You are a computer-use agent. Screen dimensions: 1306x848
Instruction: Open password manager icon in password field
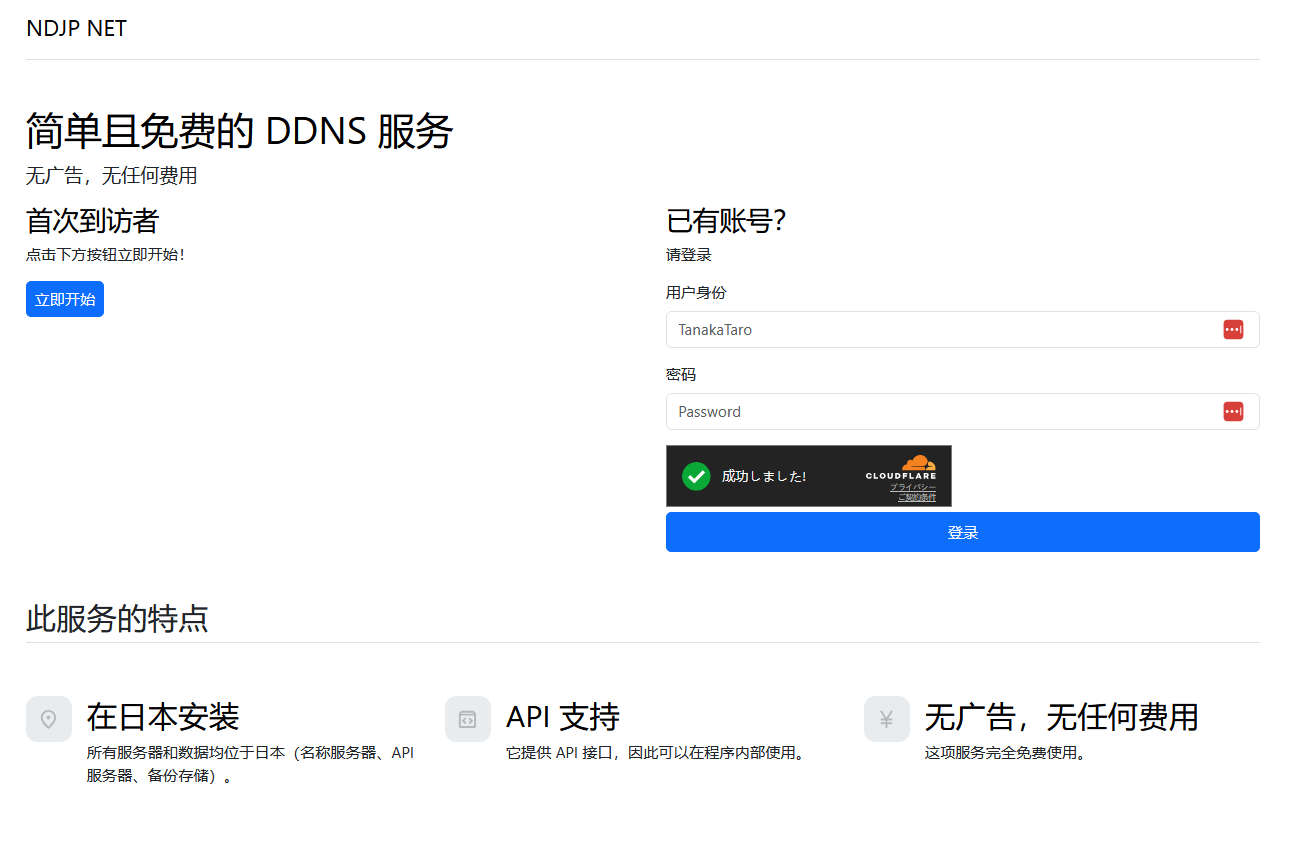point(1233,411)
